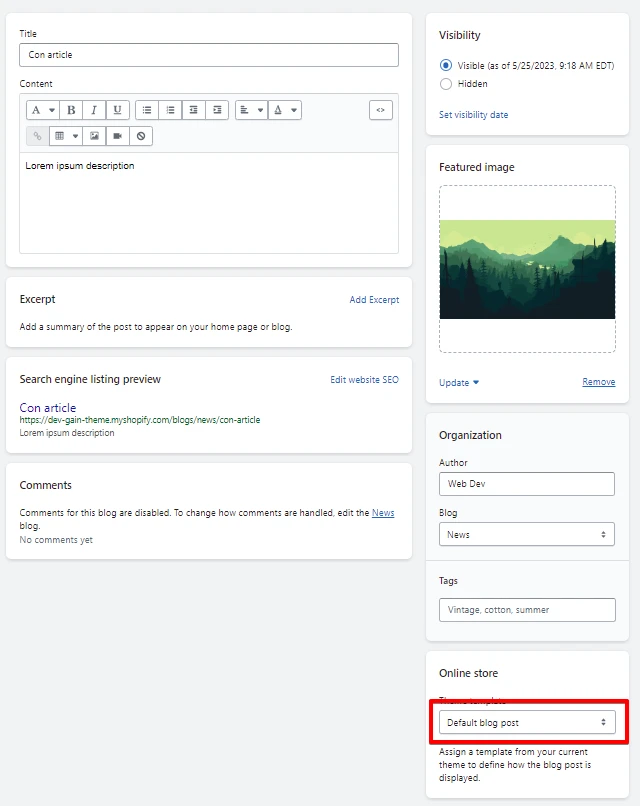Open the text formatting (A) dropdown

pos(43,110)
